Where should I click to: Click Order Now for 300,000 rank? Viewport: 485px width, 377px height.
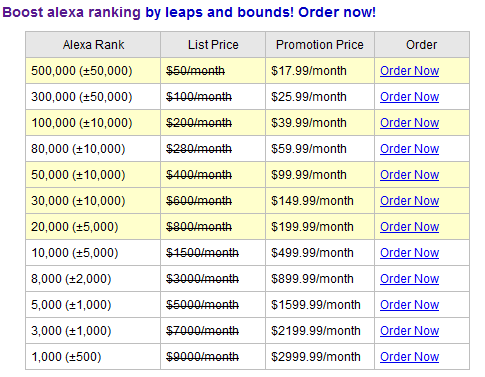(409, 97)
